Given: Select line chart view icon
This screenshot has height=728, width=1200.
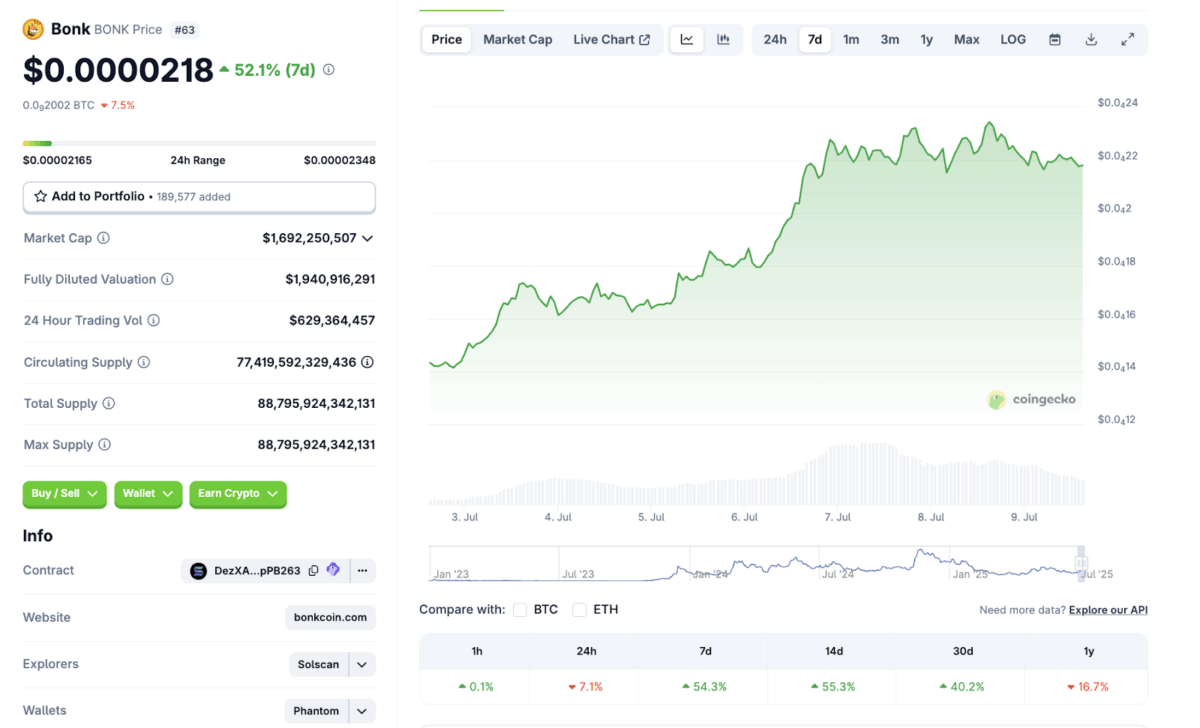Looking at the screenshot, I should coord(687,40).
